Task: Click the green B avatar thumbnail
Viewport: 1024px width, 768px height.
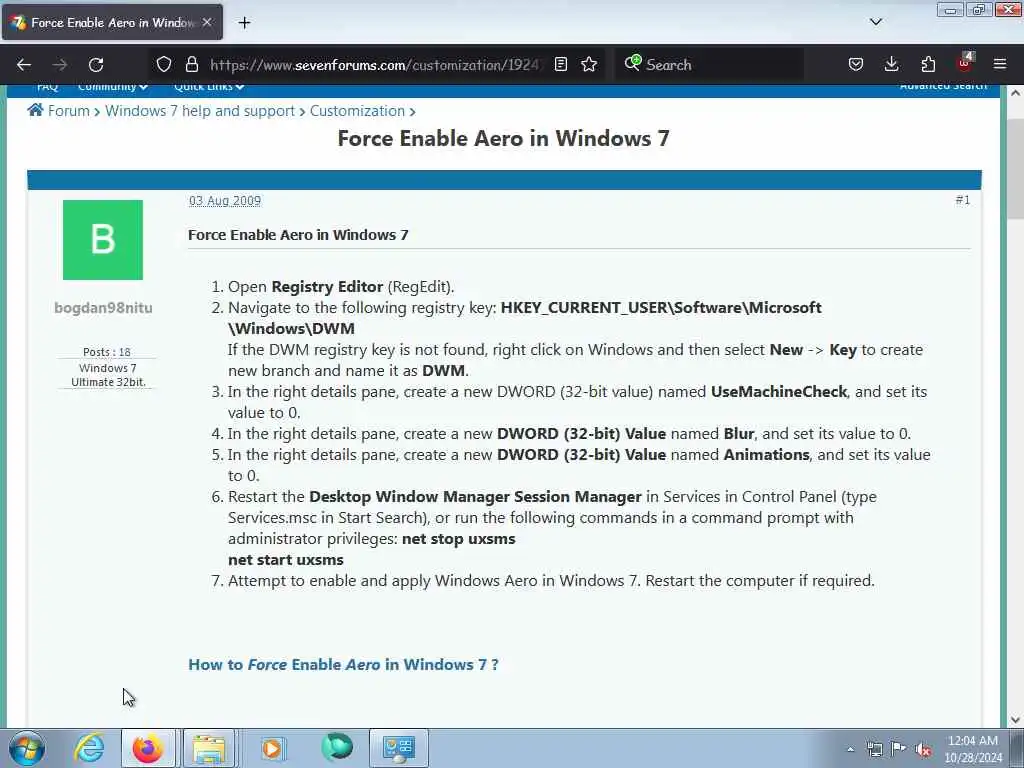Action: point(103,240)
